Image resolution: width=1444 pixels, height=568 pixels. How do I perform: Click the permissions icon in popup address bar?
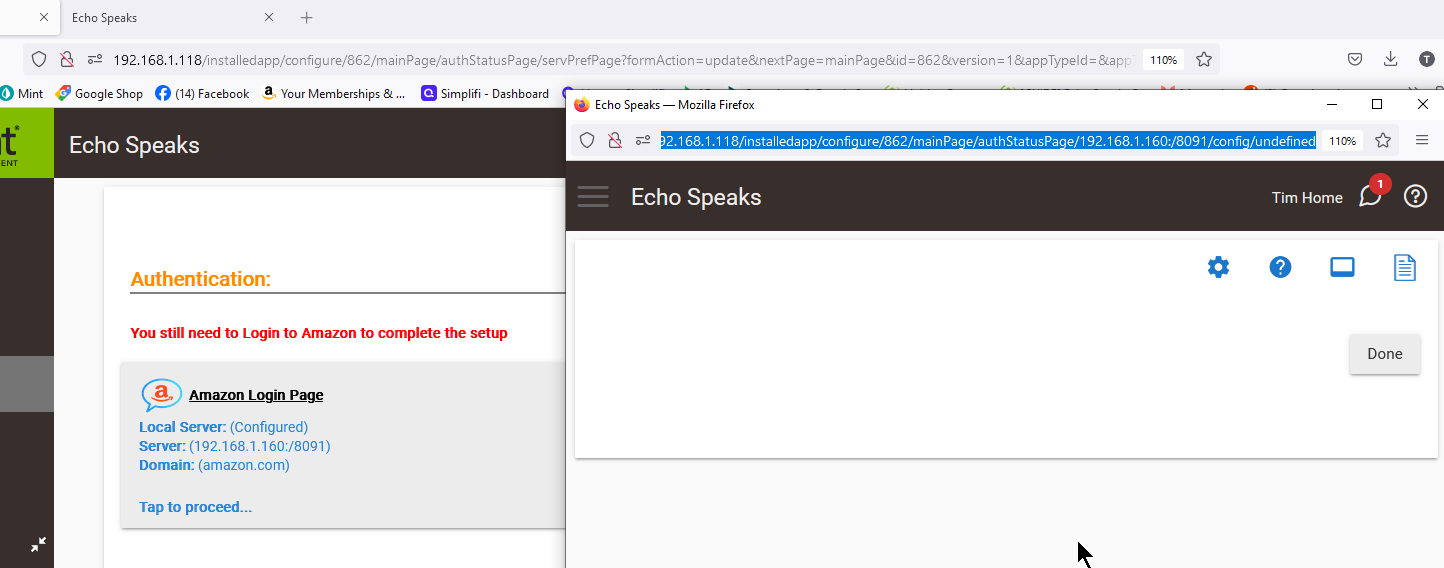pyautogui.click(x=643, y=141)
